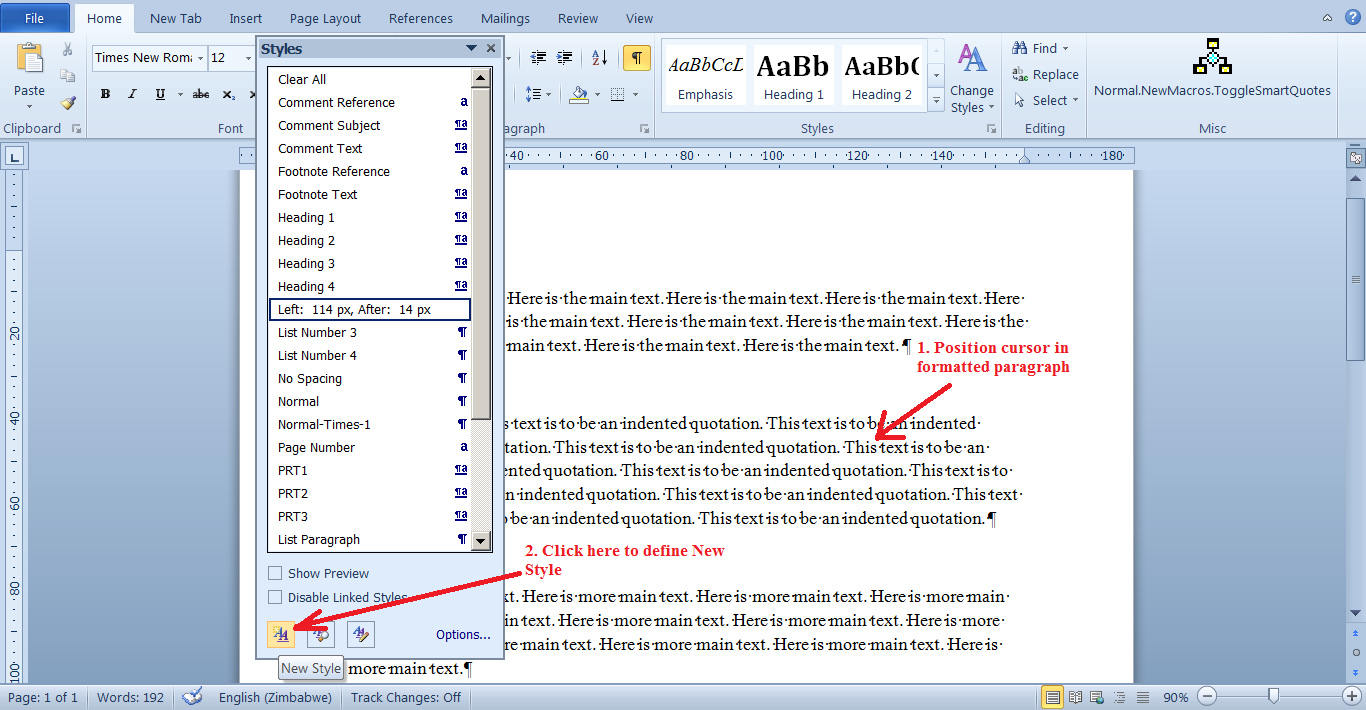Click the Cut scissors icon
Screen dimensions: 1366x710
point(68,50)
